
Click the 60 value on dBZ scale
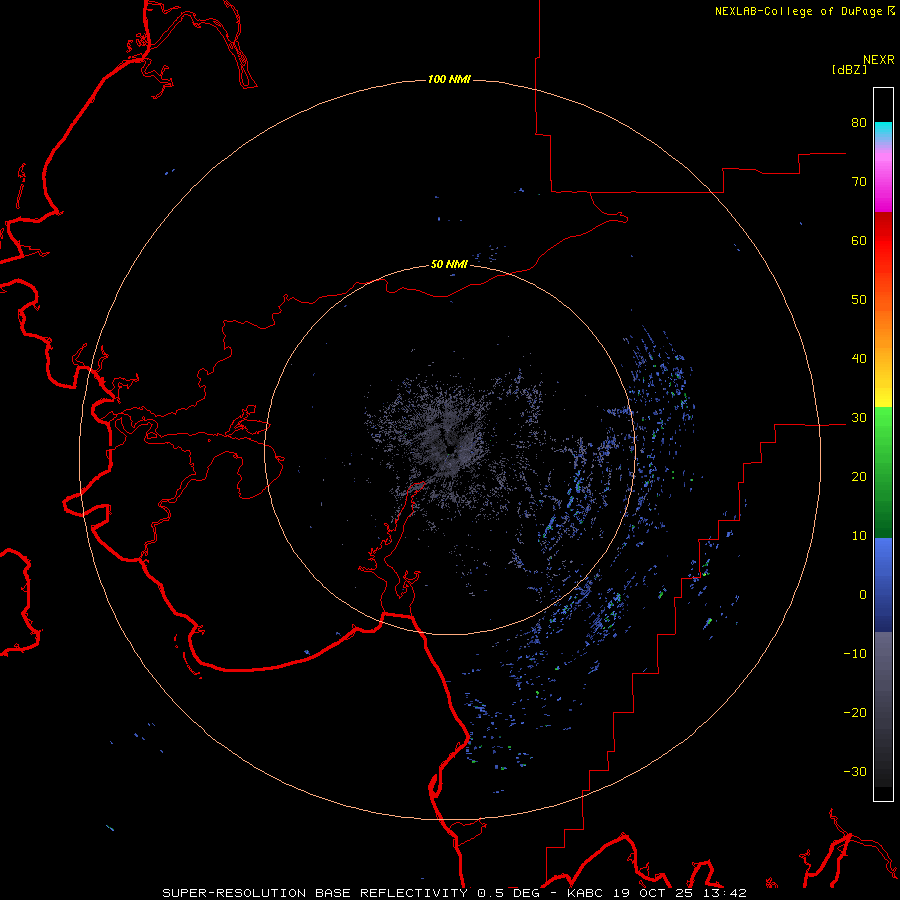pyautogui.click(x=859, y=240)
